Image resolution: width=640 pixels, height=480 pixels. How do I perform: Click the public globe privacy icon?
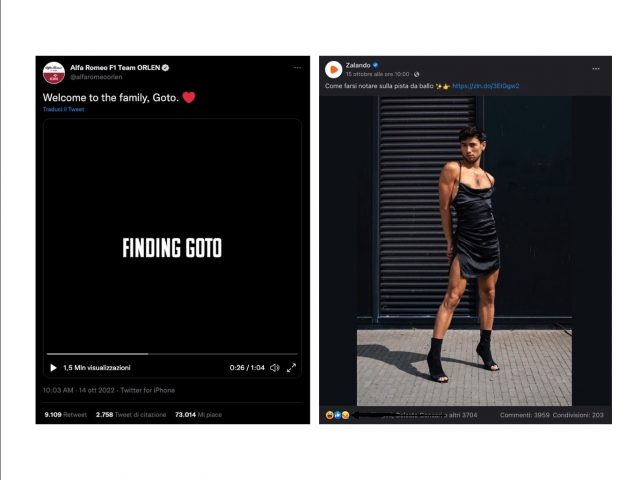(x=416, y=74)
